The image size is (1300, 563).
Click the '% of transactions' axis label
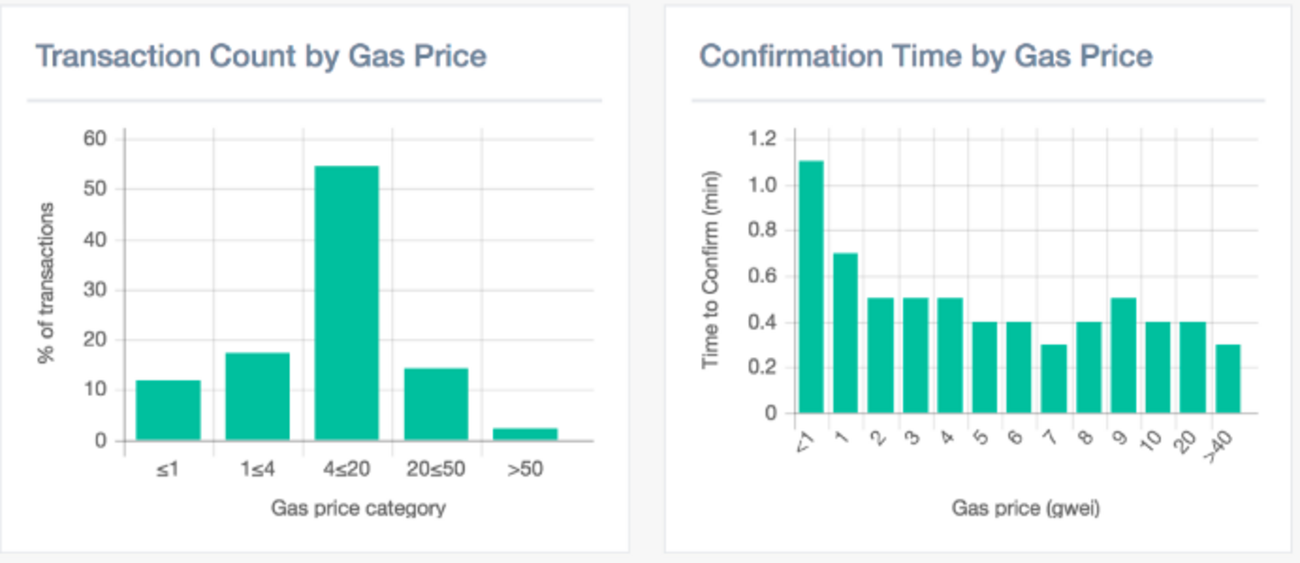click(x=47, y=284)
